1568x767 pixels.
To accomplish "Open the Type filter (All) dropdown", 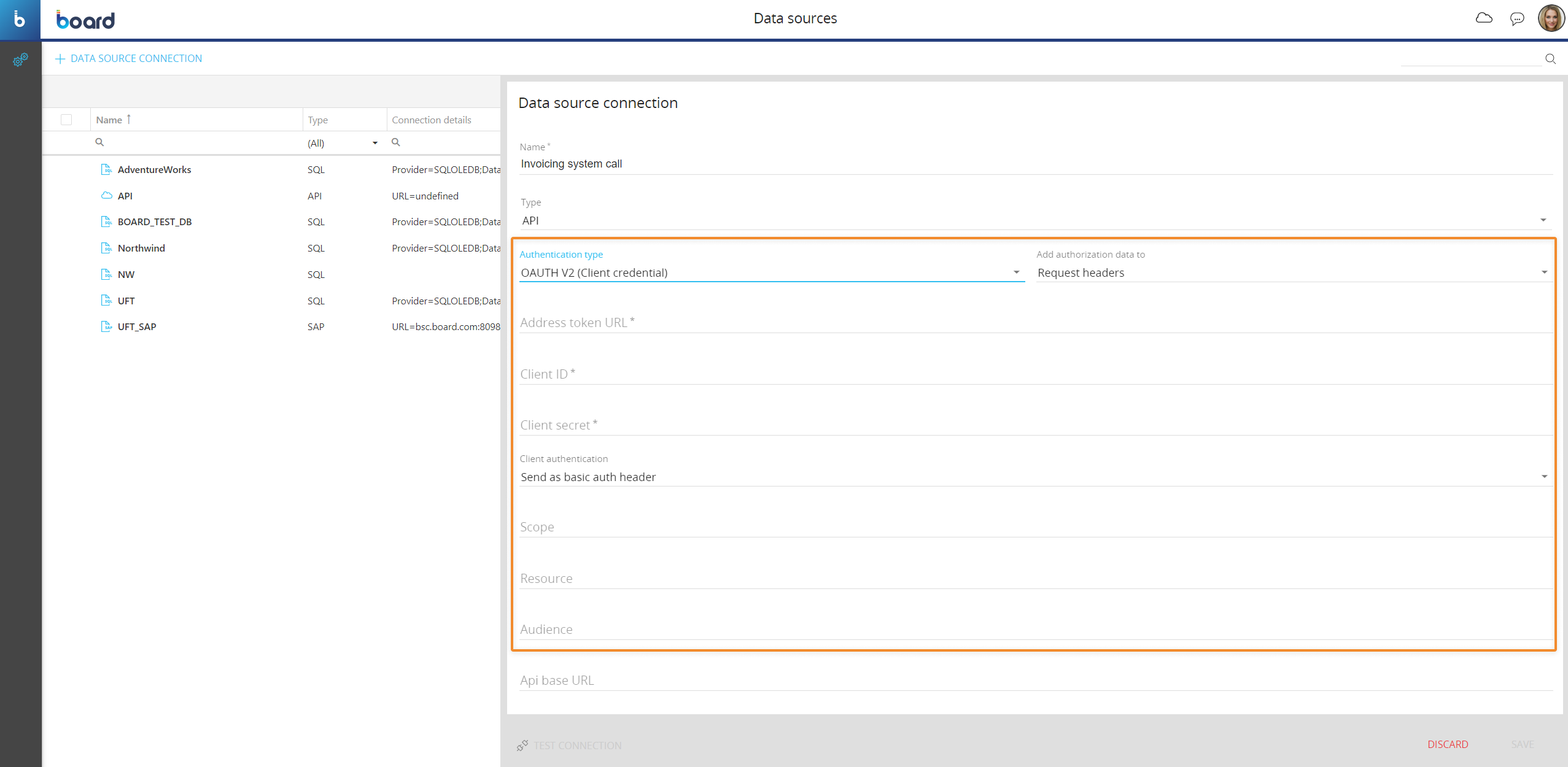I will [343, 143].
